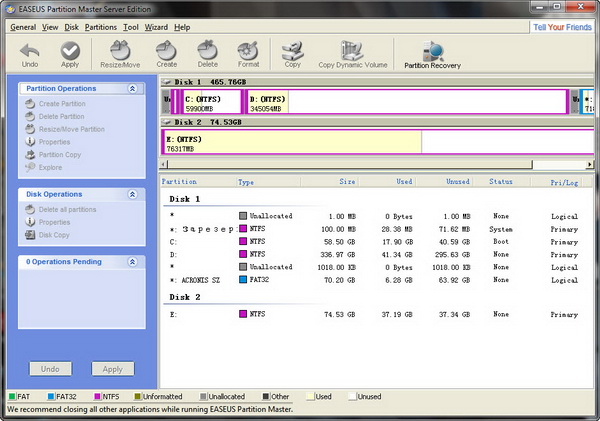Click the Size column header
This screenshot has width=600, height=421.
tap(347, 183)
